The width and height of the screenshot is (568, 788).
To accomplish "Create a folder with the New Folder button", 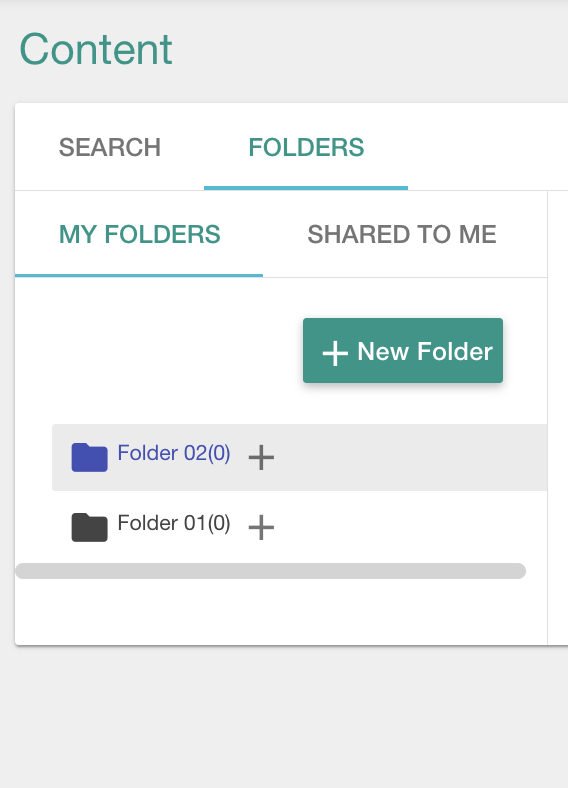I will coord(403,350).
